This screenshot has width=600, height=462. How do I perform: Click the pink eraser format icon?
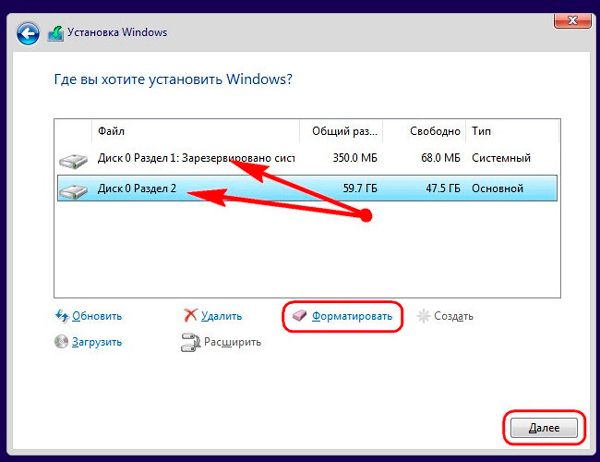pyautogui.click(x=299, y=315)
